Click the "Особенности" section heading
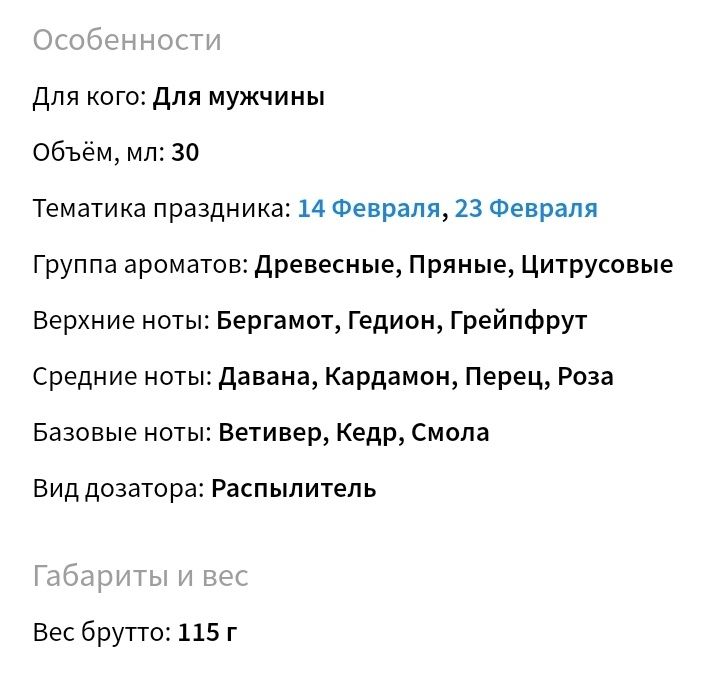This screenshot has height=694, width=720. (x=127, y=40)
